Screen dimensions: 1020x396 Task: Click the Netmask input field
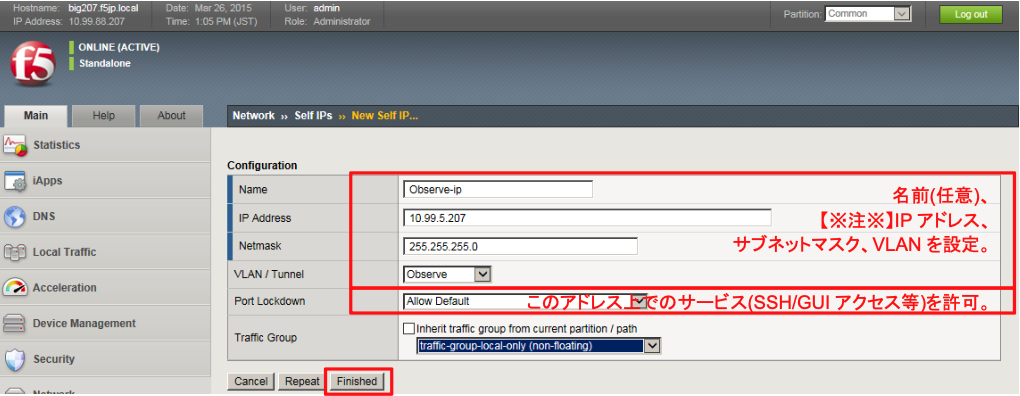[x=520, y=246]
